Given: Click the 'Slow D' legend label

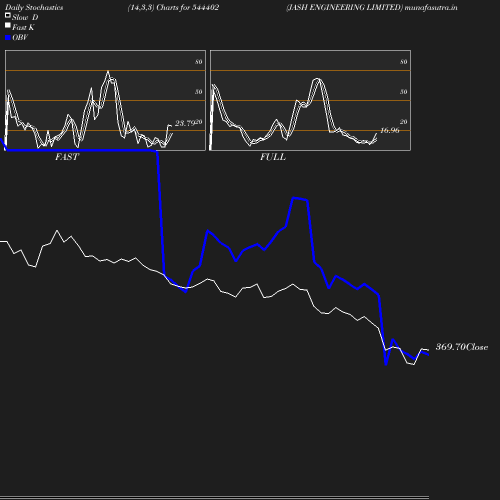Looking at the screenshot, I should coord(25,17).
